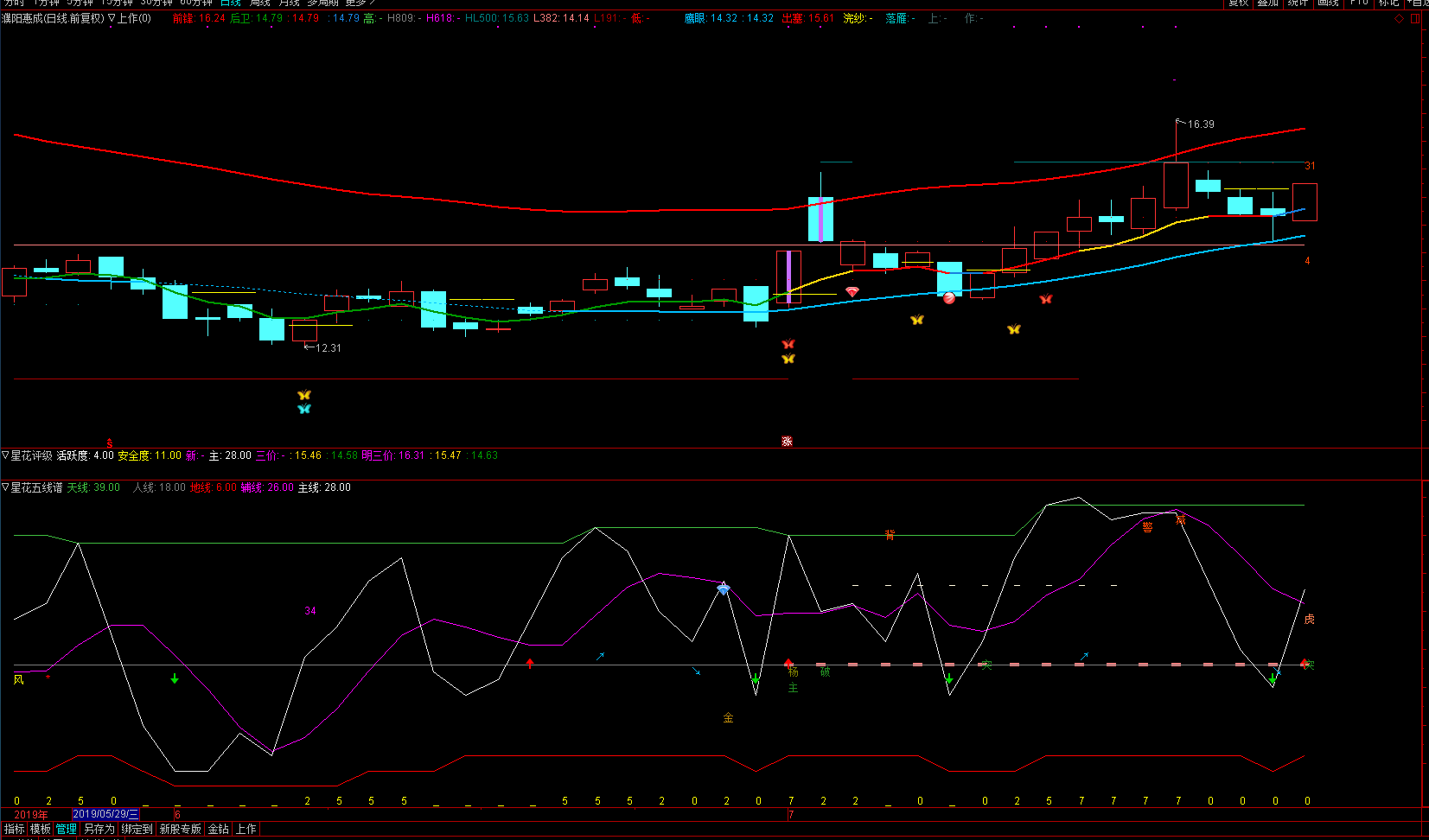Expand the 上作(0) dropdown triangle
Screen dimensions: 1429x840
click(x=112, y=18)
